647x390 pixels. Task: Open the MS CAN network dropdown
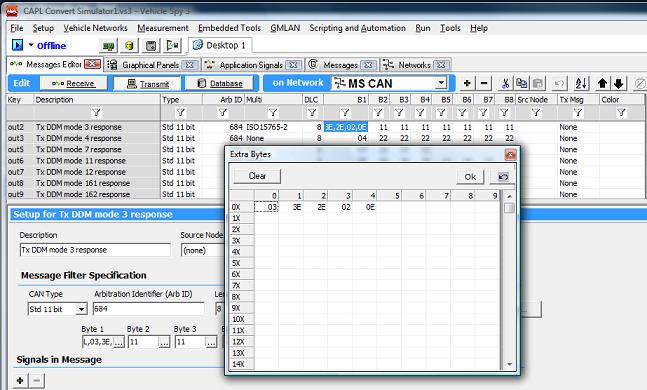[x=441, y=83]
